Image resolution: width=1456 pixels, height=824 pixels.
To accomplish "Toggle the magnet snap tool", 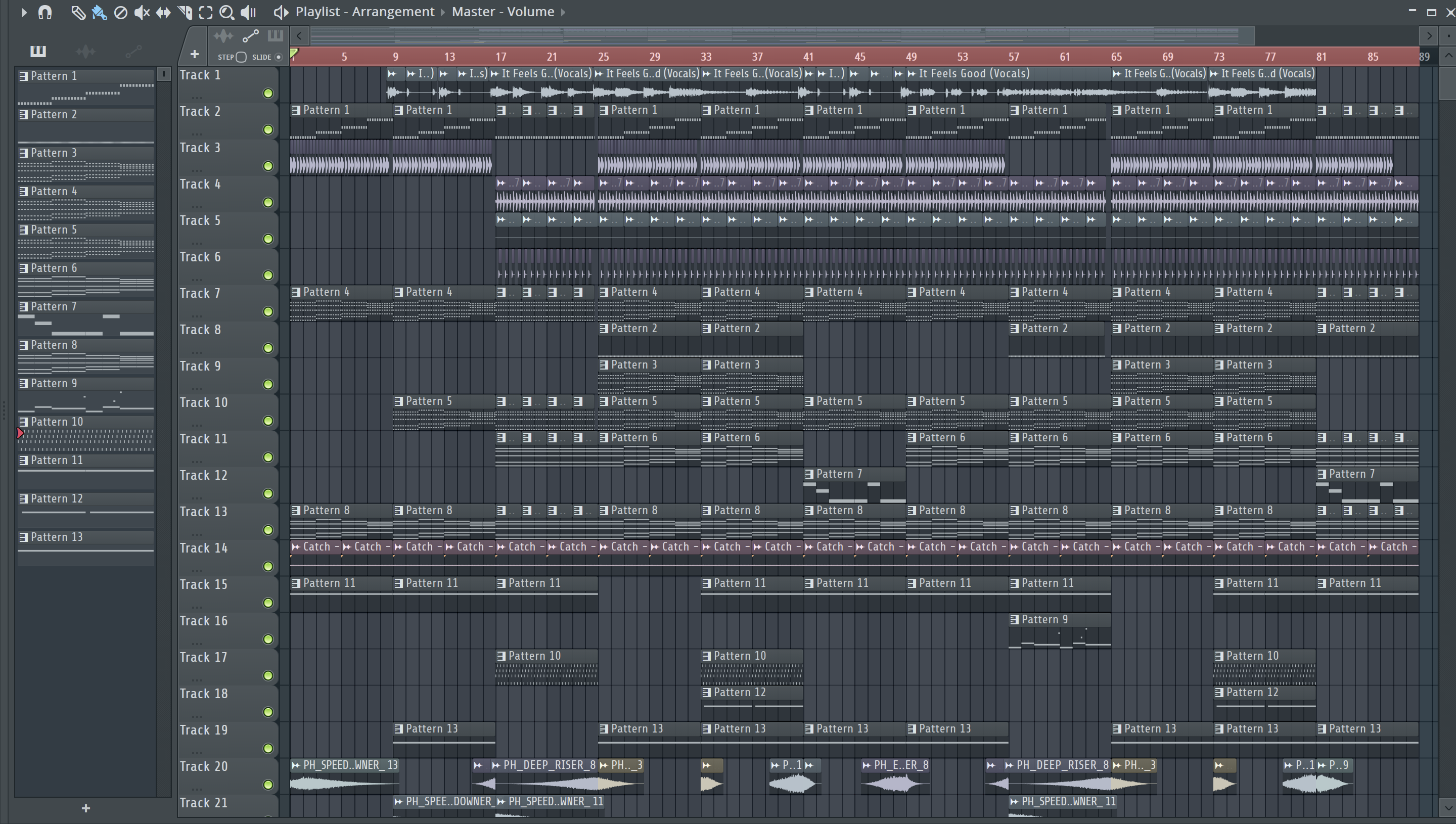I will [x=44, y=12].
